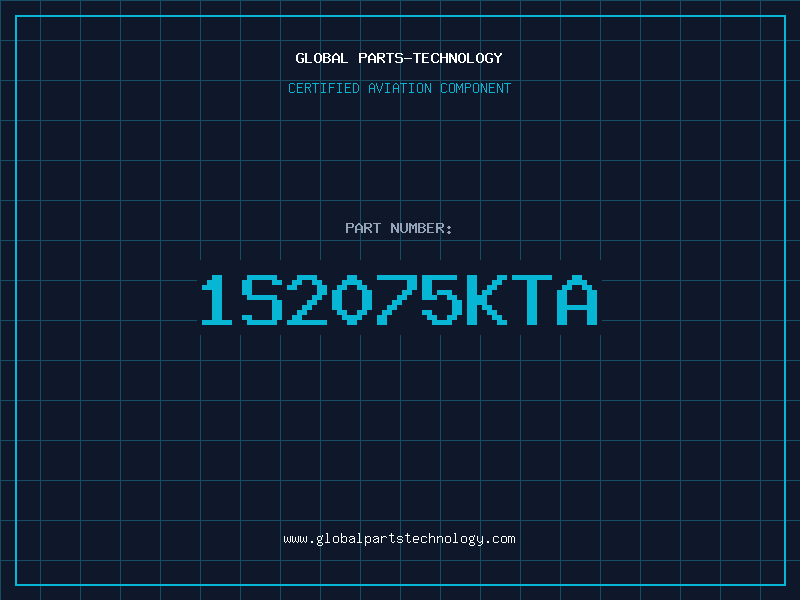Click the CERTIFIED AVIATION COMPONENT subtitle
Screen dimensions: 800x600
(399, 88)
